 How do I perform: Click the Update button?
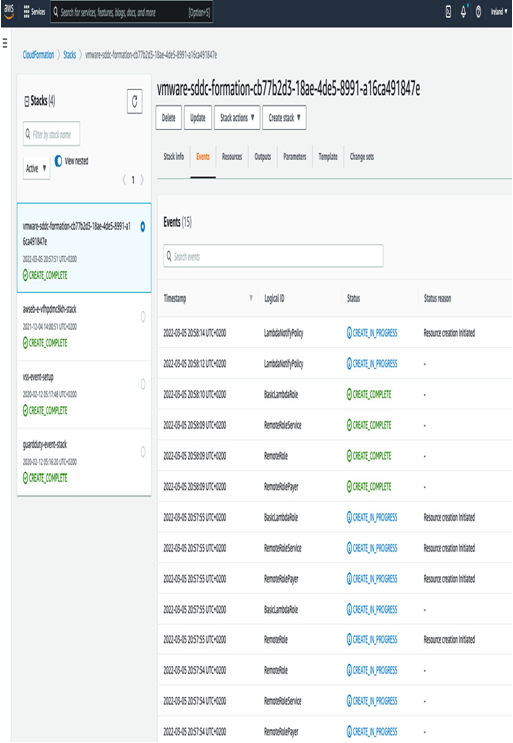pyautogui.click(x=198, y=118)
